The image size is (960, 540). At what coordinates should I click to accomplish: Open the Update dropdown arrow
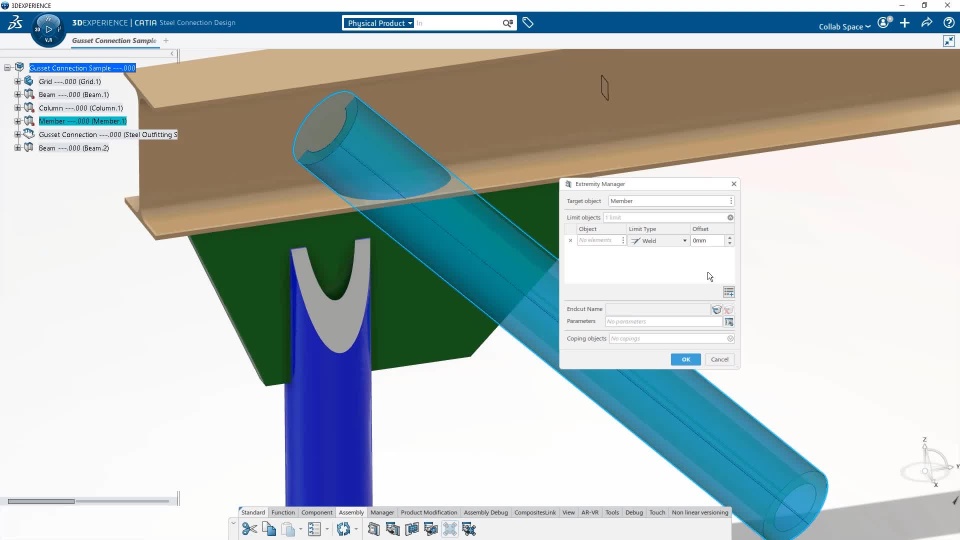coord(356,529)
